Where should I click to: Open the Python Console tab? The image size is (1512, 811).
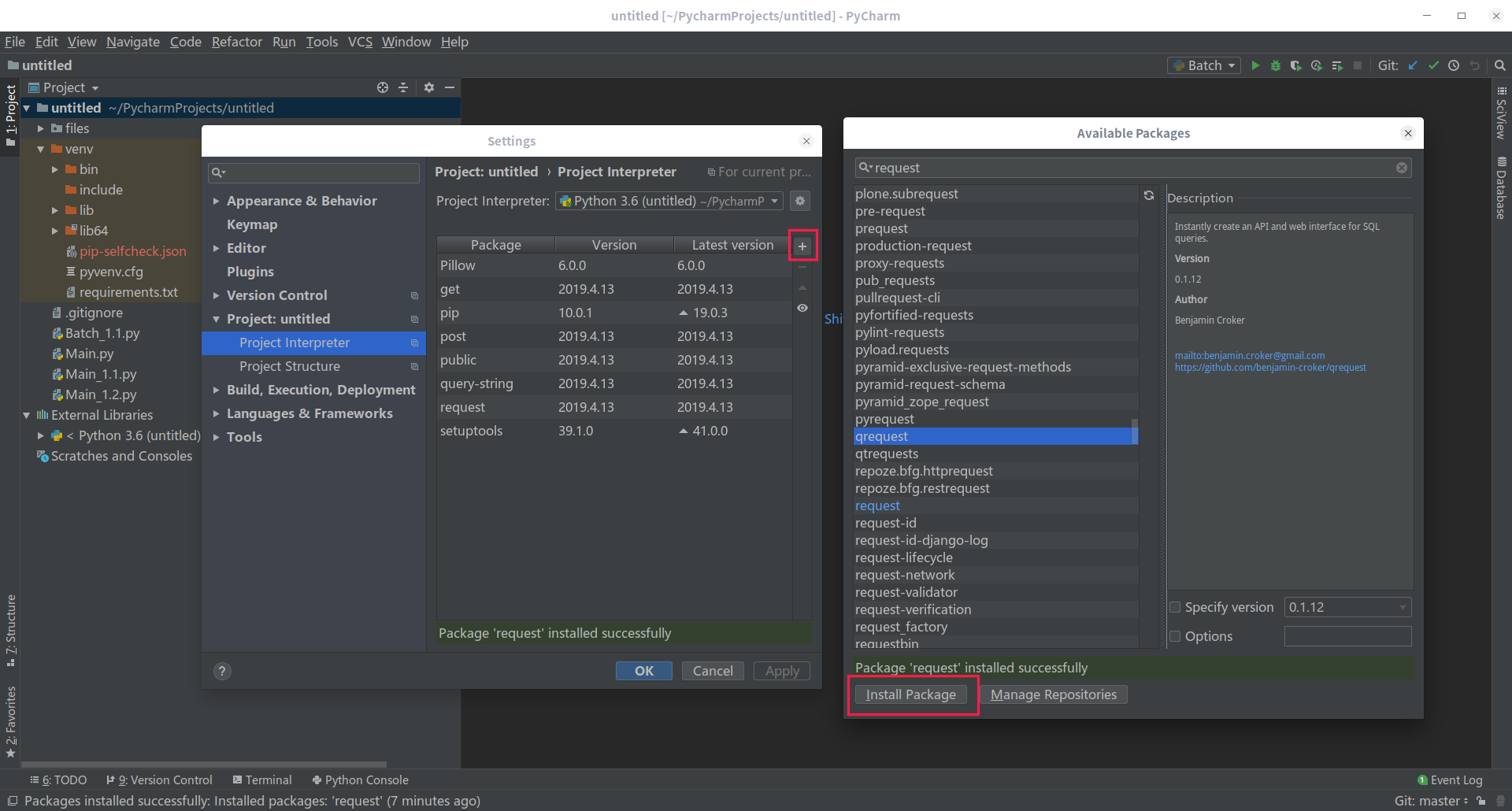(360, 780)
